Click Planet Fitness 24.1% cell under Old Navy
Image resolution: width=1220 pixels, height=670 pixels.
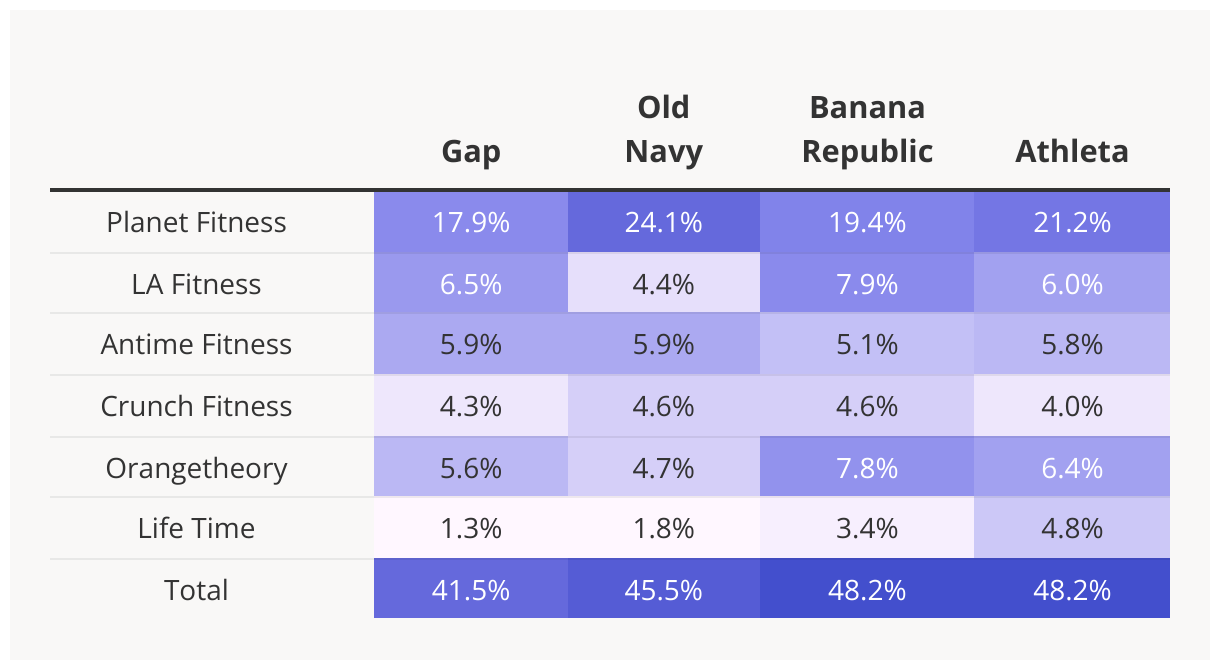tap(664, 222)
